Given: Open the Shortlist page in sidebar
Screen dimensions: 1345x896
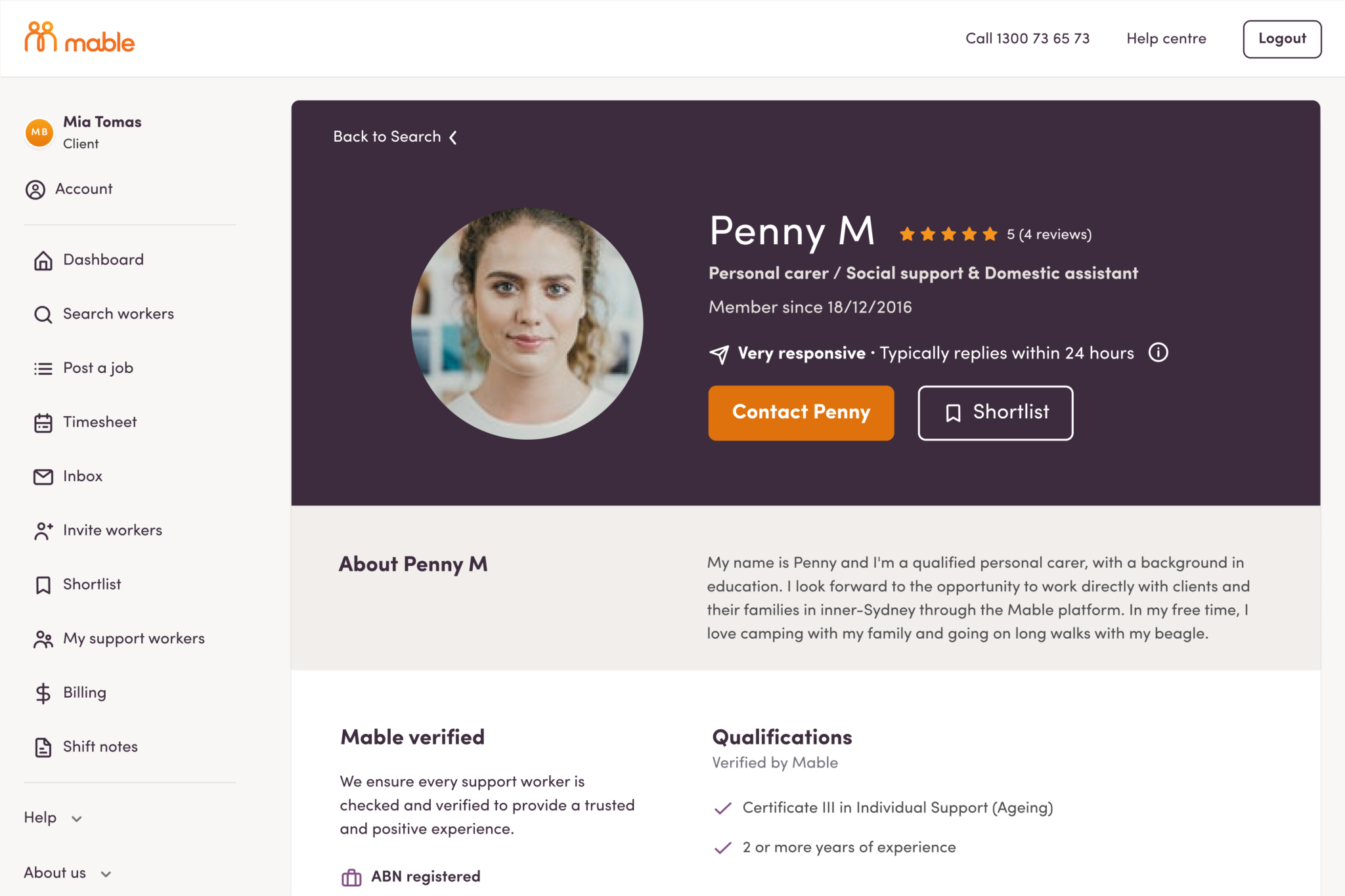Looking at the screenshot, I should [92, 584].
